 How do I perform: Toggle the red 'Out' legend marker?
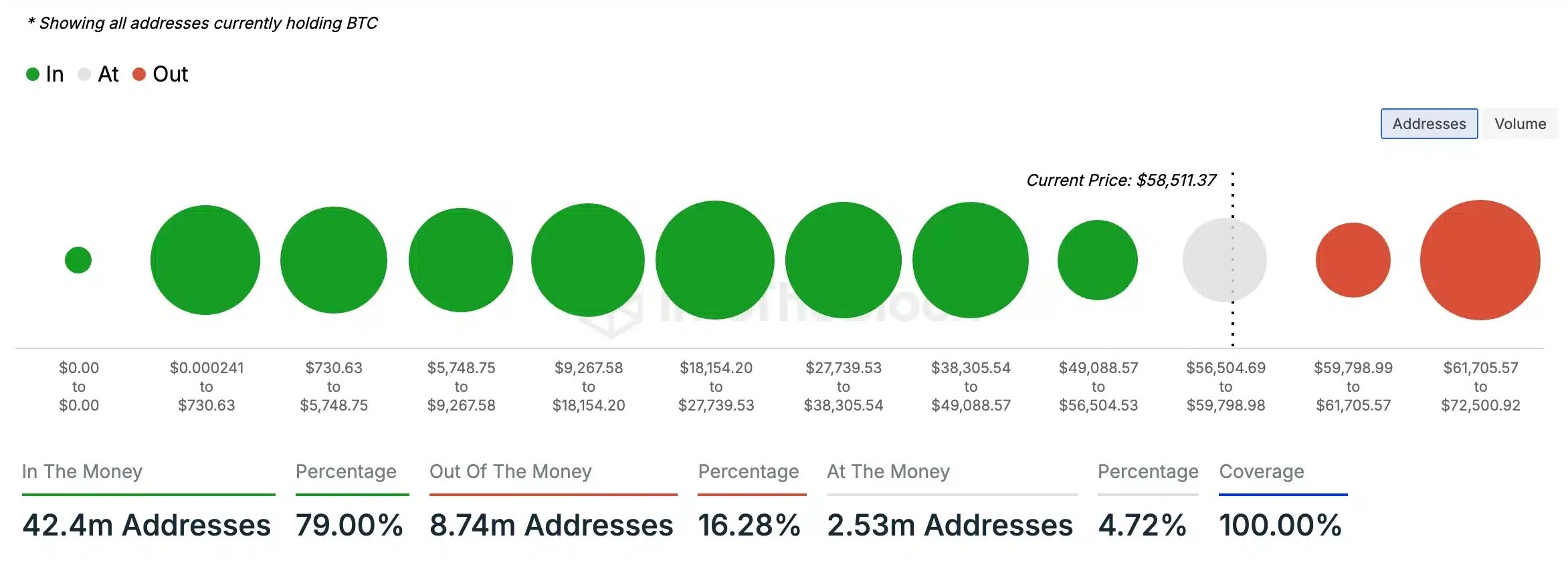[138, 74]
